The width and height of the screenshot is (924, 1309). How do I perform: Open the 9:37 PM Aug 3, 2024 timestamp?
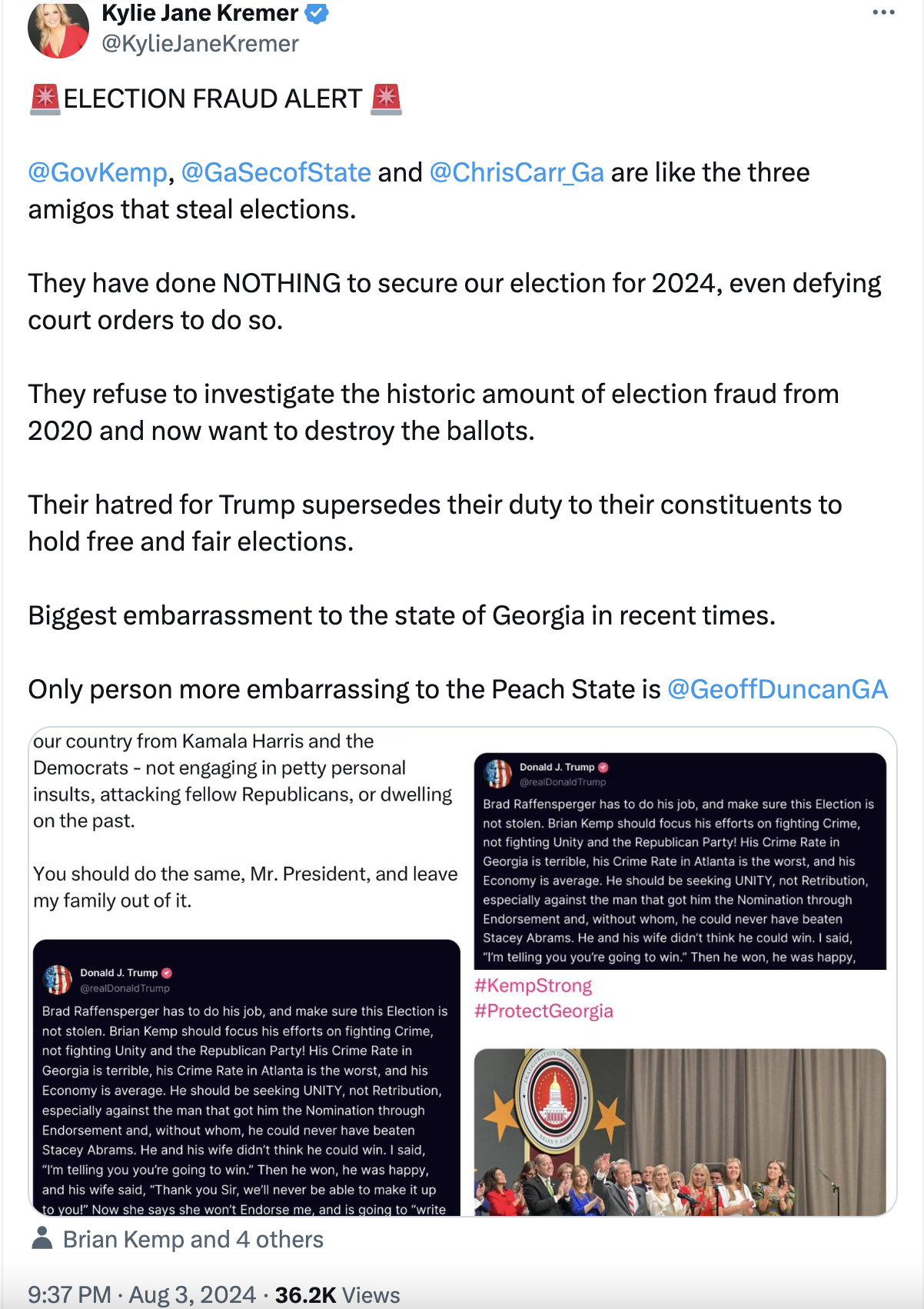coord(141,1294)
